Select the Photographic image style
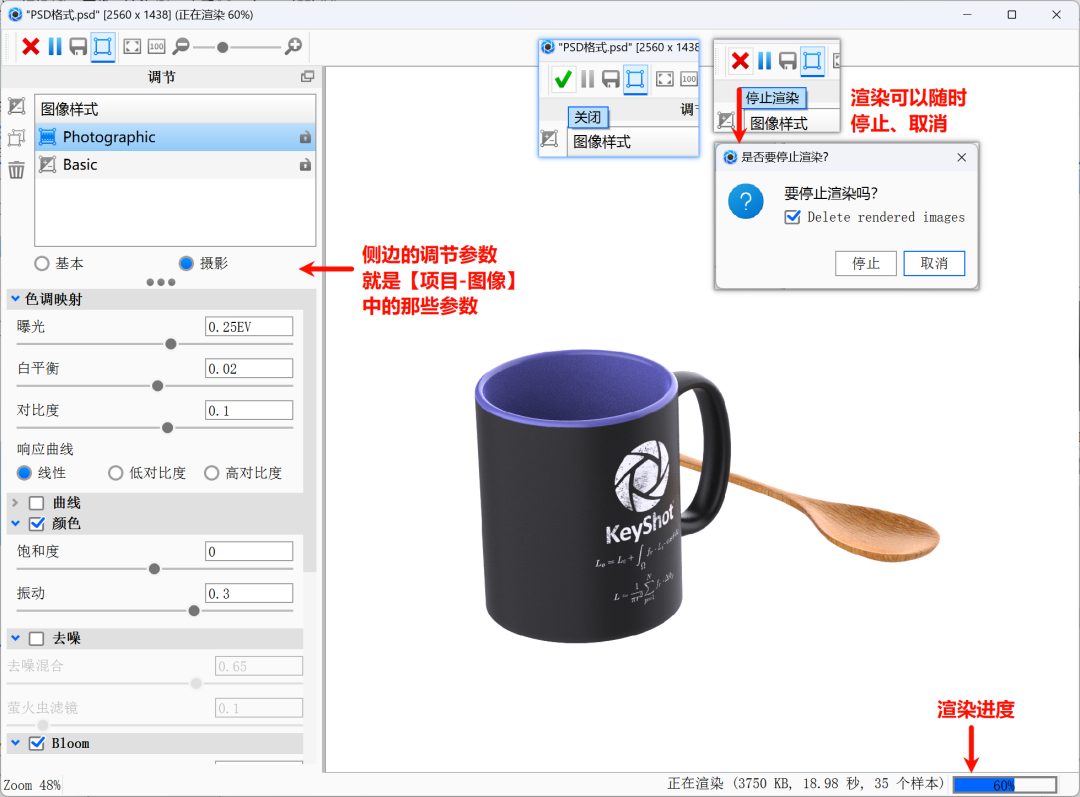 pyautogui.click(x=175, y=137)
